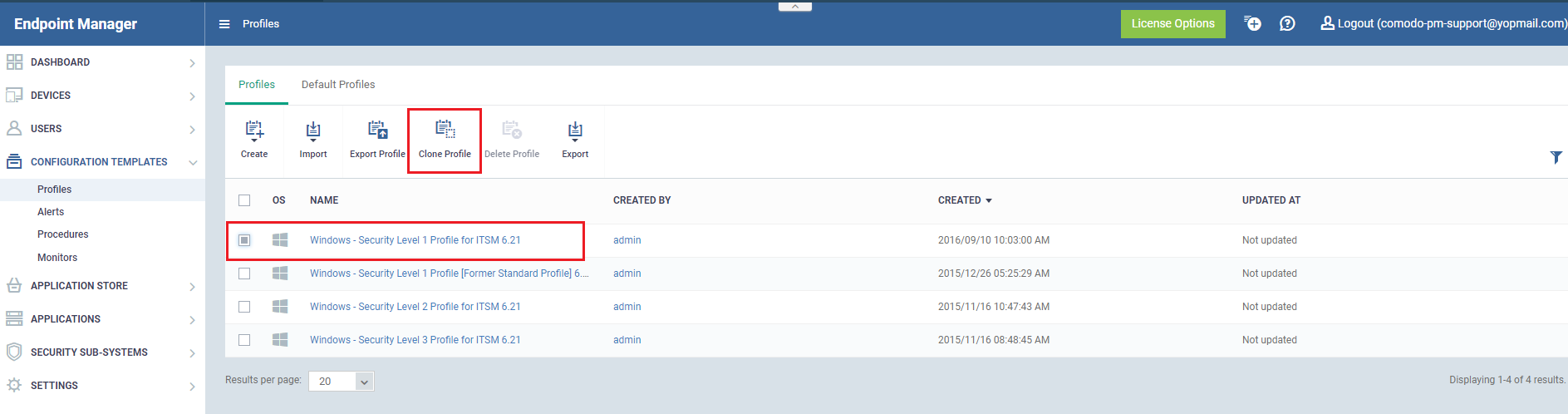Image resolution: width=1568 pixels, height=414 pixels.
Task: Uncheck the Security Level 1 ITSM 6.21 row checkbox
Action: click(x=244, y=240)
